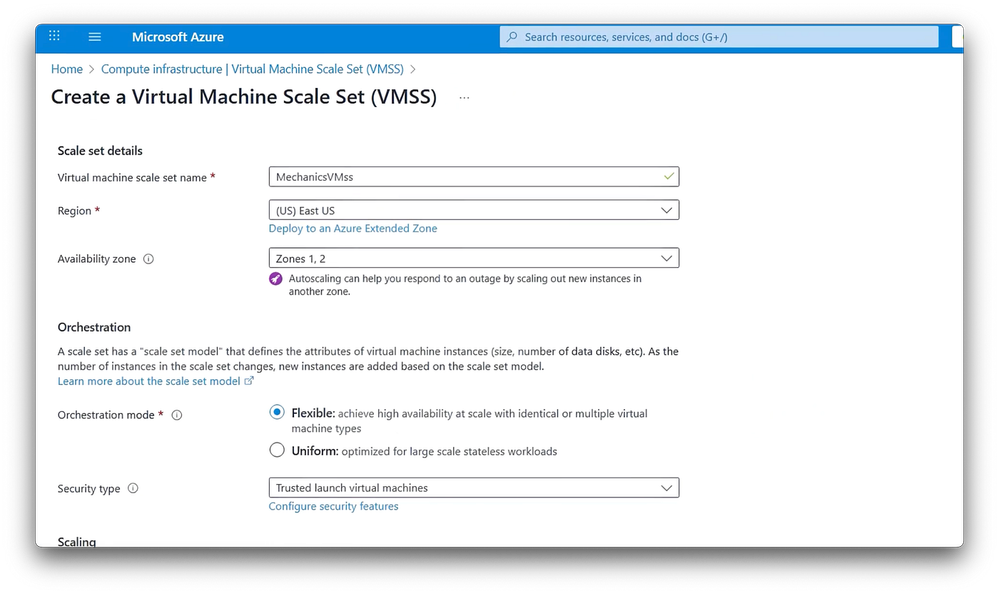Click Configure security features link
Viewport: 999px width, 594px height.
(x=333, y=506)
